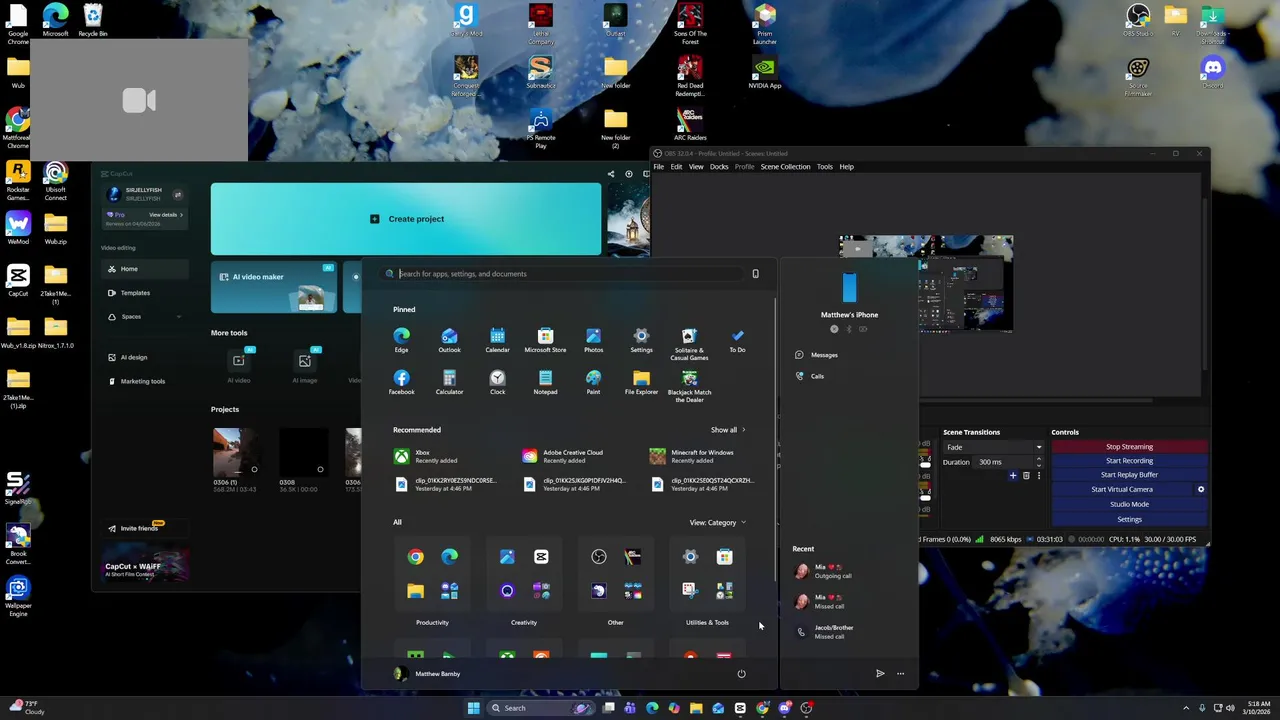
Task: Open Edge from pinned Start apps
Action: point(401,340)
